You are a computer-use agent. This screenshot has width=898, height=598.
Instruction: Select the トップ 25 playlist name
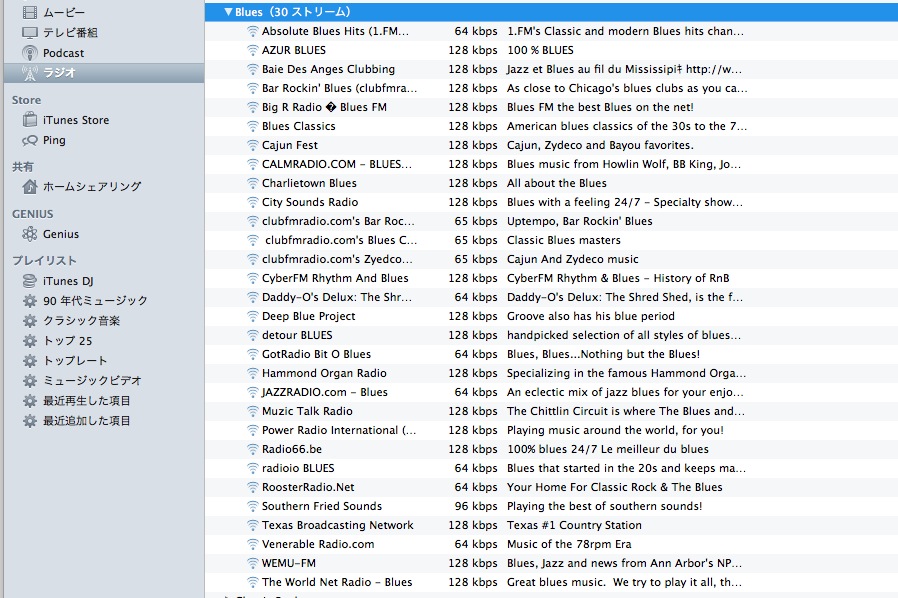(x=68, y=341)
